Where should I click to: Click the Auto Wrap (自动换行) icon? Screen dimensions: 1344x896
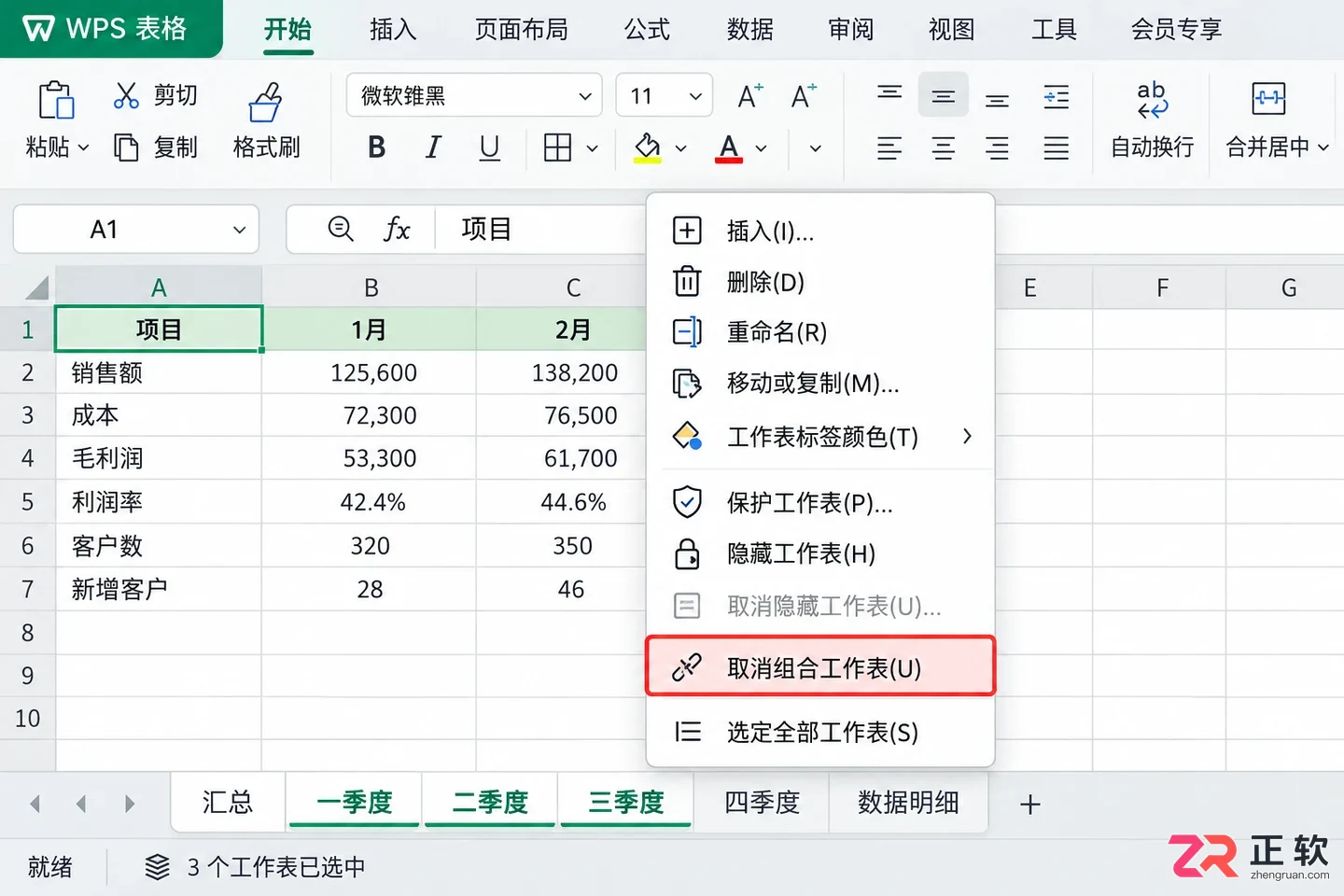click(1152, 99)
